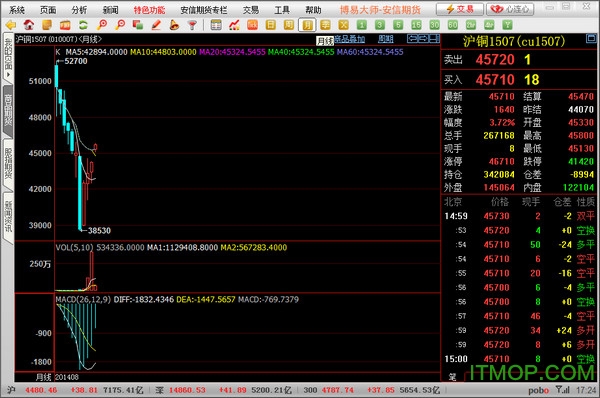Click the 14:59 trade row at 45730
600x398 pixels.
coord(519,216)
